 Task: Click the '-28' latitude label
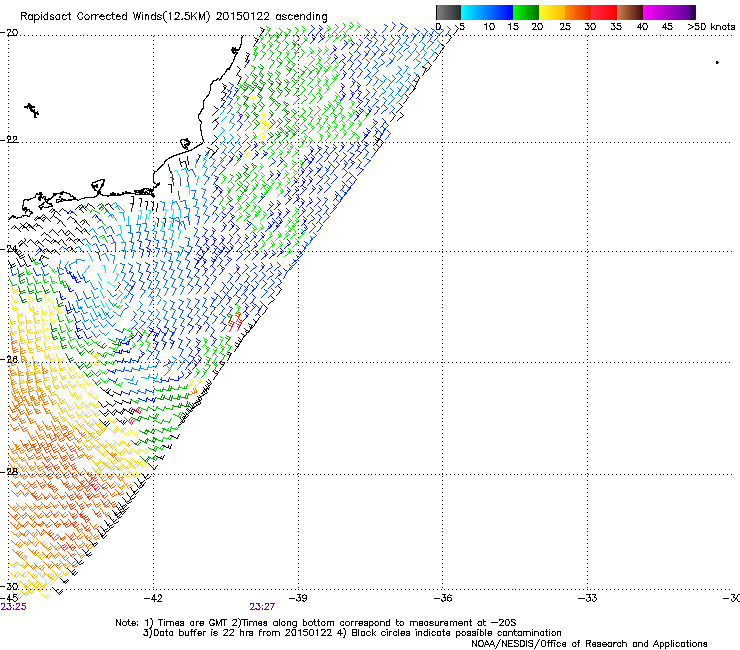tap(9, 472)
